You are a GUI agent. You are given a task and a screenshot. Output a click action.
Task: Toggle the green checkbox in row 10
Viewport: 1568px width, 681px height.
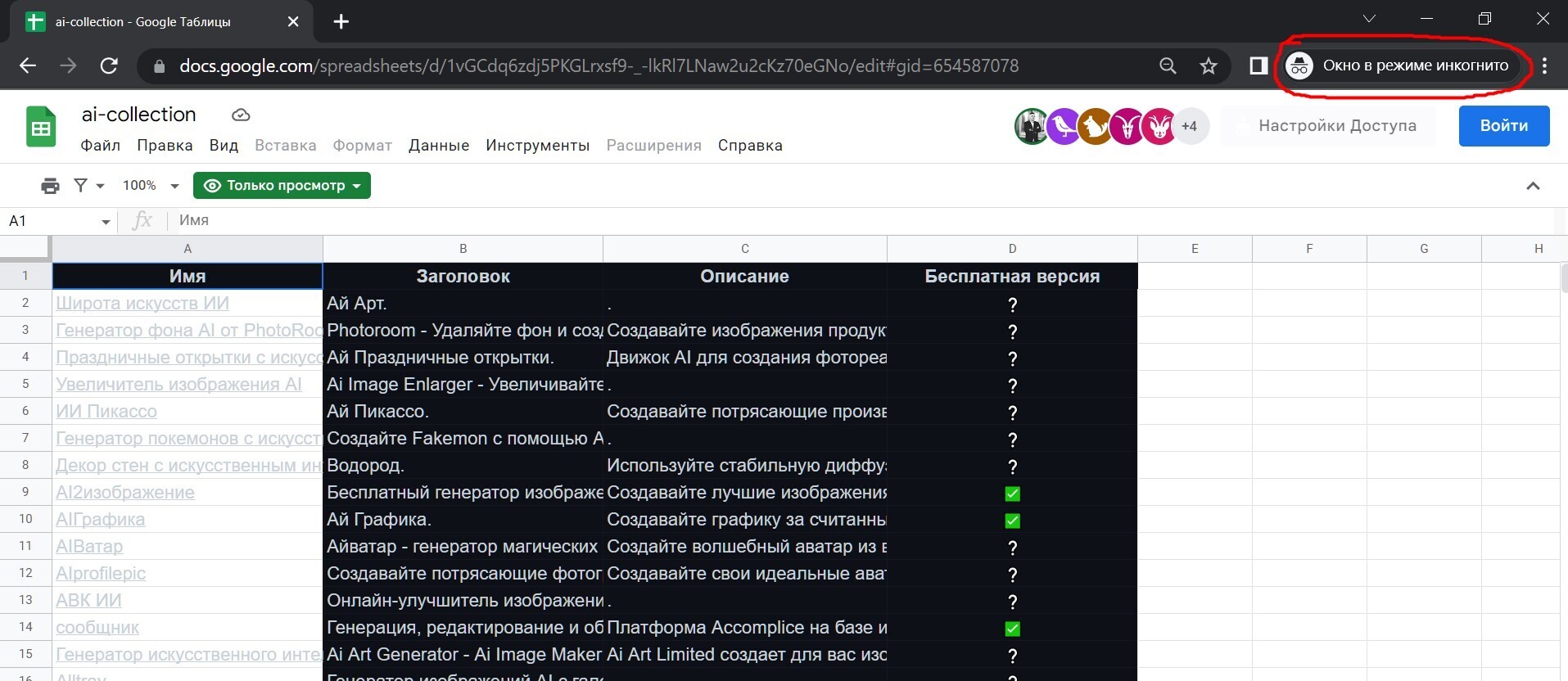[1012, 521]
